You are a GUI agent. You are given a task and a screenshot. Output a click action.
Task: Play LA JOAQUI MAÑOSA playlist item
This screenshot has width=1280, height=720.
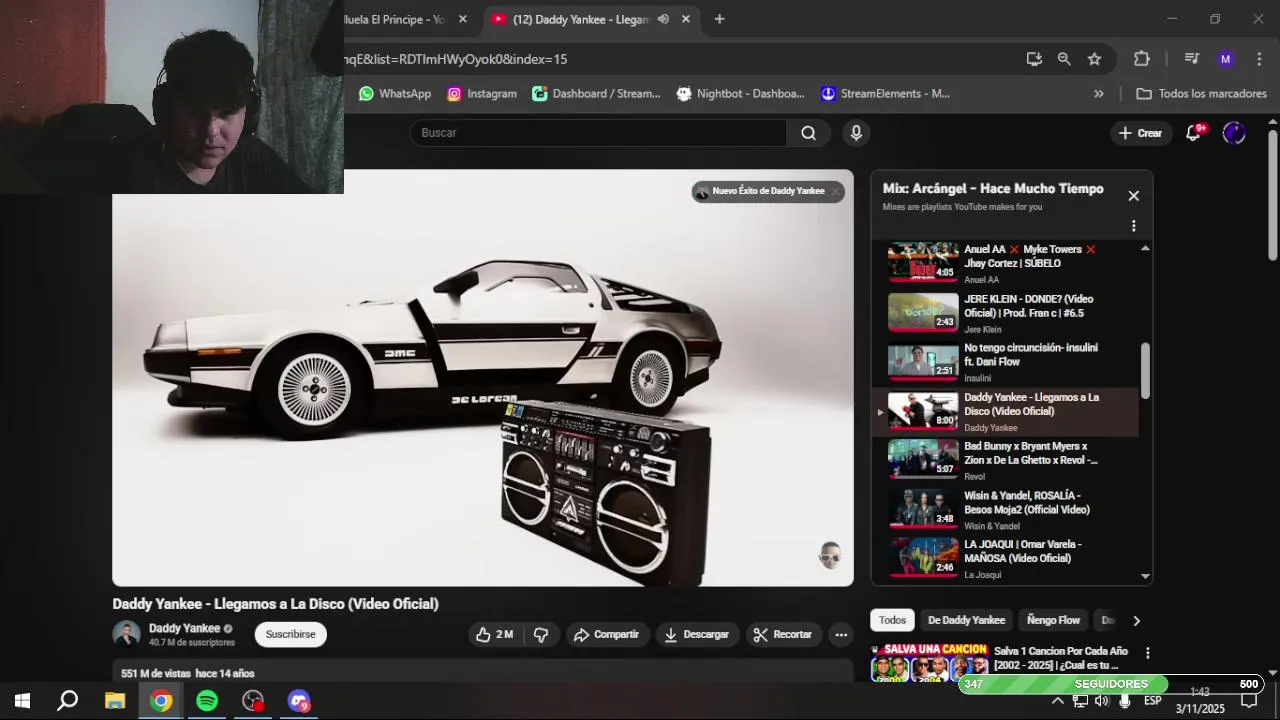click(x=1006, y=558)
